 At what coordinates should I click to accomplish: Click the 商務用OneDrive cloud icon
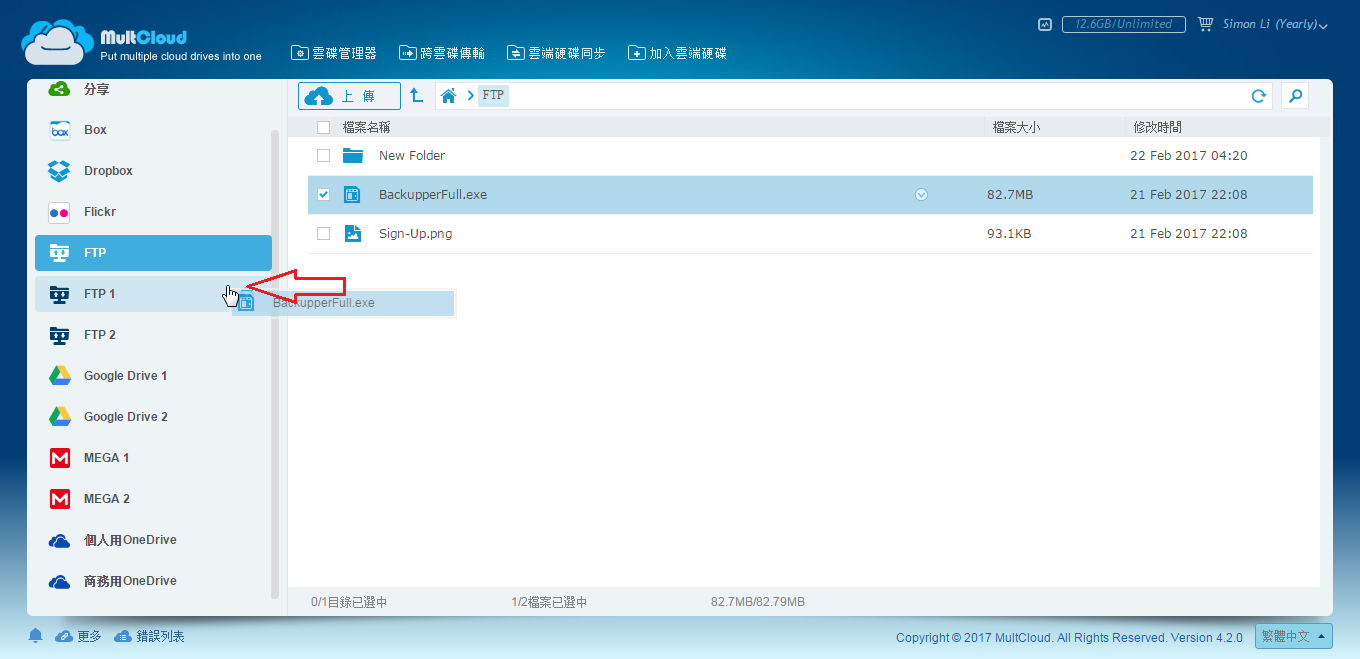(x=60, y=581)
